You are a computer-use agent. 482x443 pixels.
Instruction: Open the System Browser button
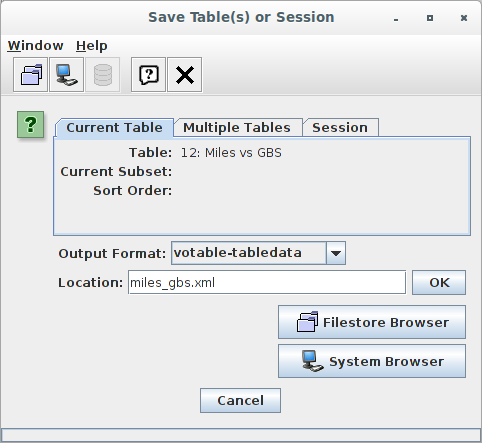[372, 361]
